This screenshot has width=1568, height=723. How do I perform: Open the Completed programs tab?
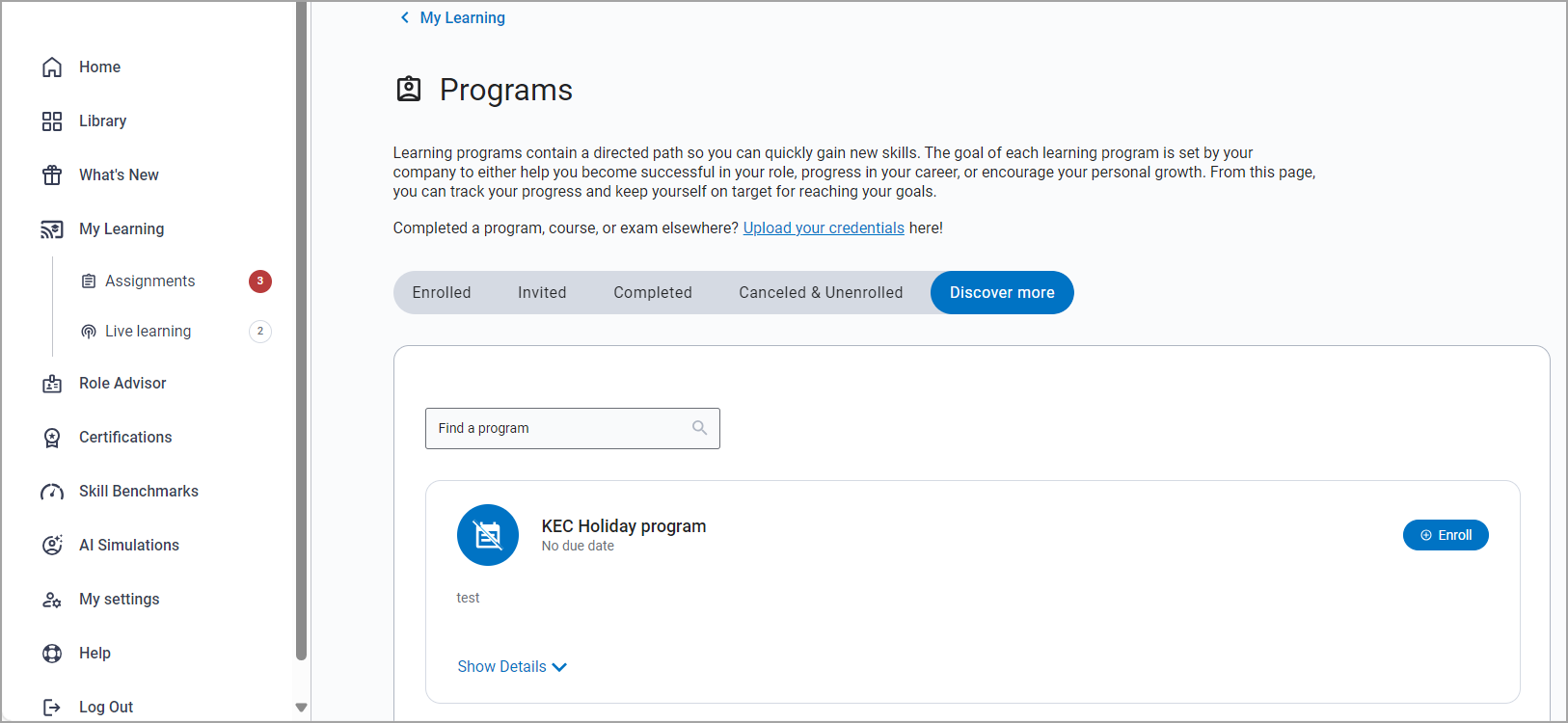653,292
